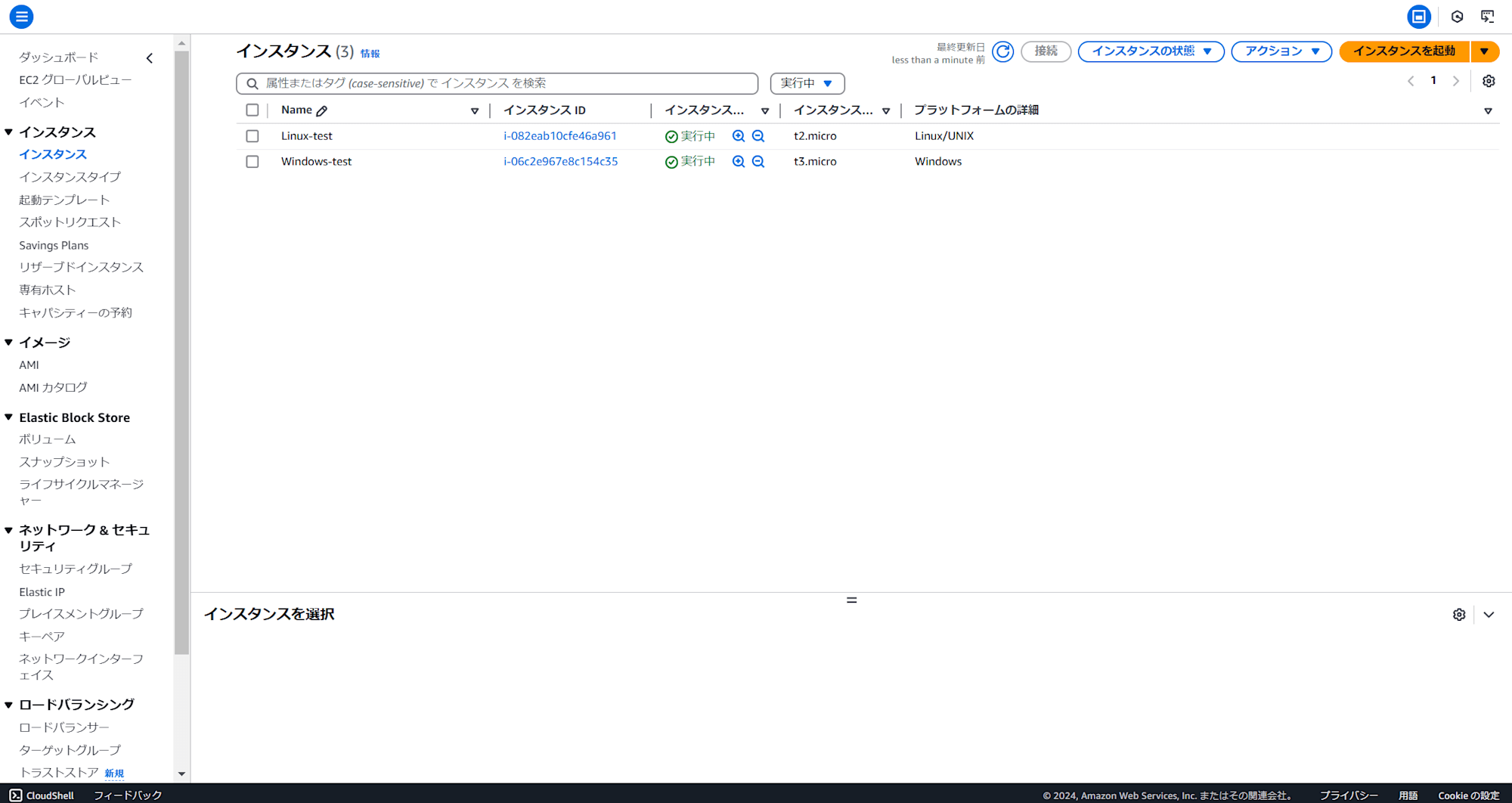Click the hexagon settings icon at top right

tap(1458, 16)
